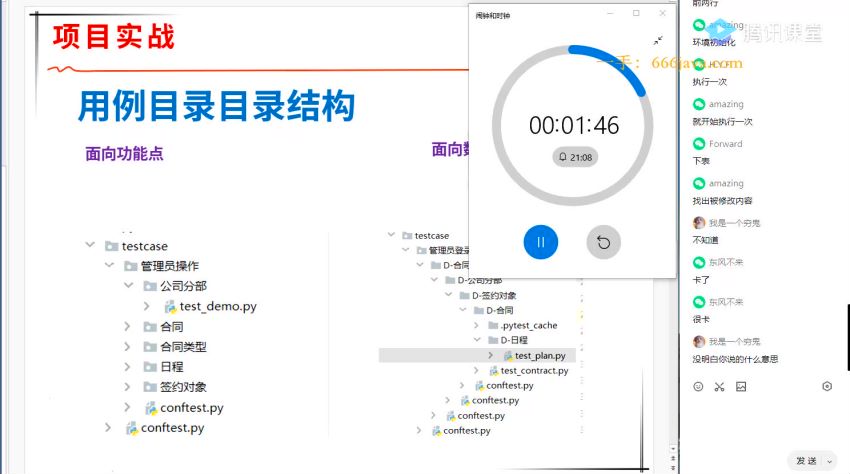This screenshot has height=474, width=850.
Task: Expand the 合同类型 folder in left tree
Action: click(127, 347)
